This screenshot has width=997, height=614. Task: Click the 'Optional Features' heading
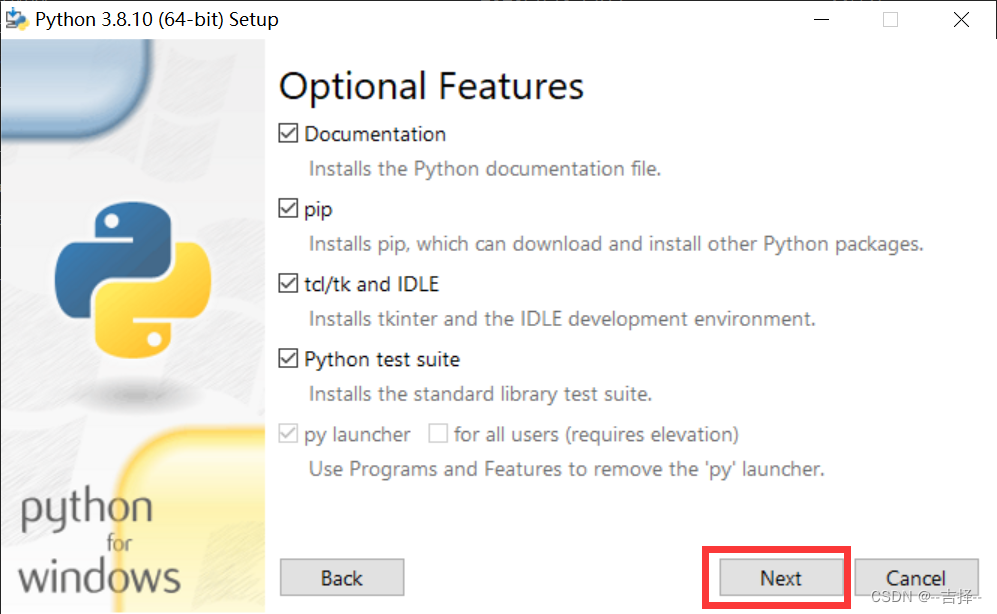point(431,86)
